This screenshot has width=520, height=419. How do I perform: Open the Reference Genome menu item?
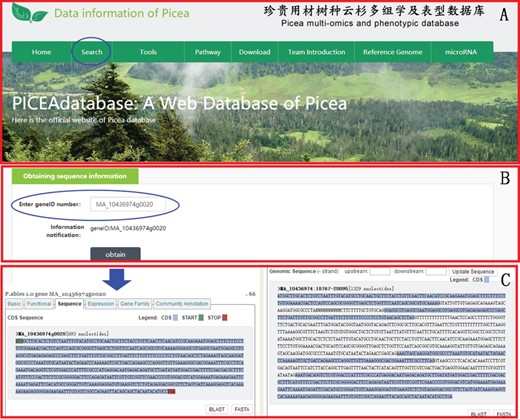pos(393,52)
